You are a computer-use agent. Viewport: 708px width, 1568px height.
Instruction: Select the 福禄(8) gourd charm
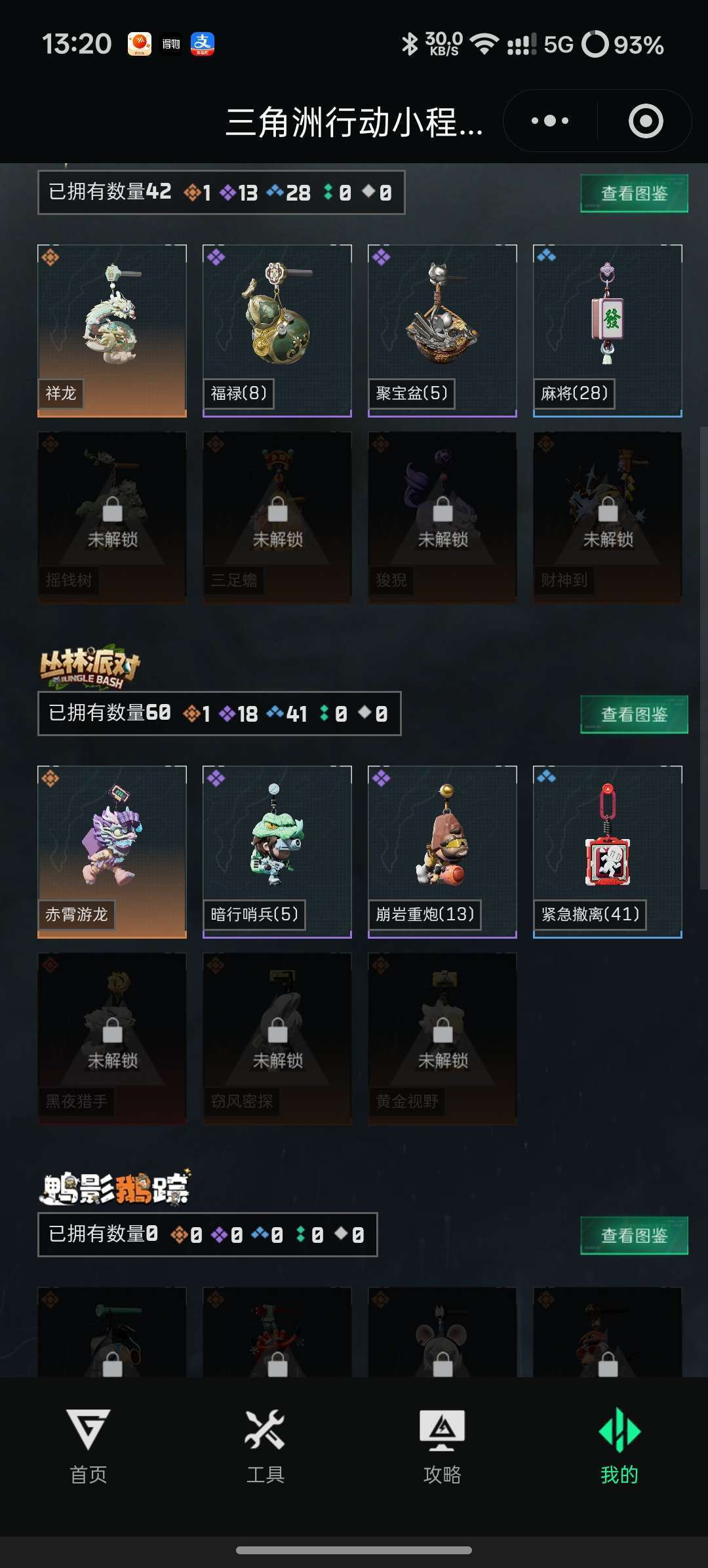coord(277,331)
